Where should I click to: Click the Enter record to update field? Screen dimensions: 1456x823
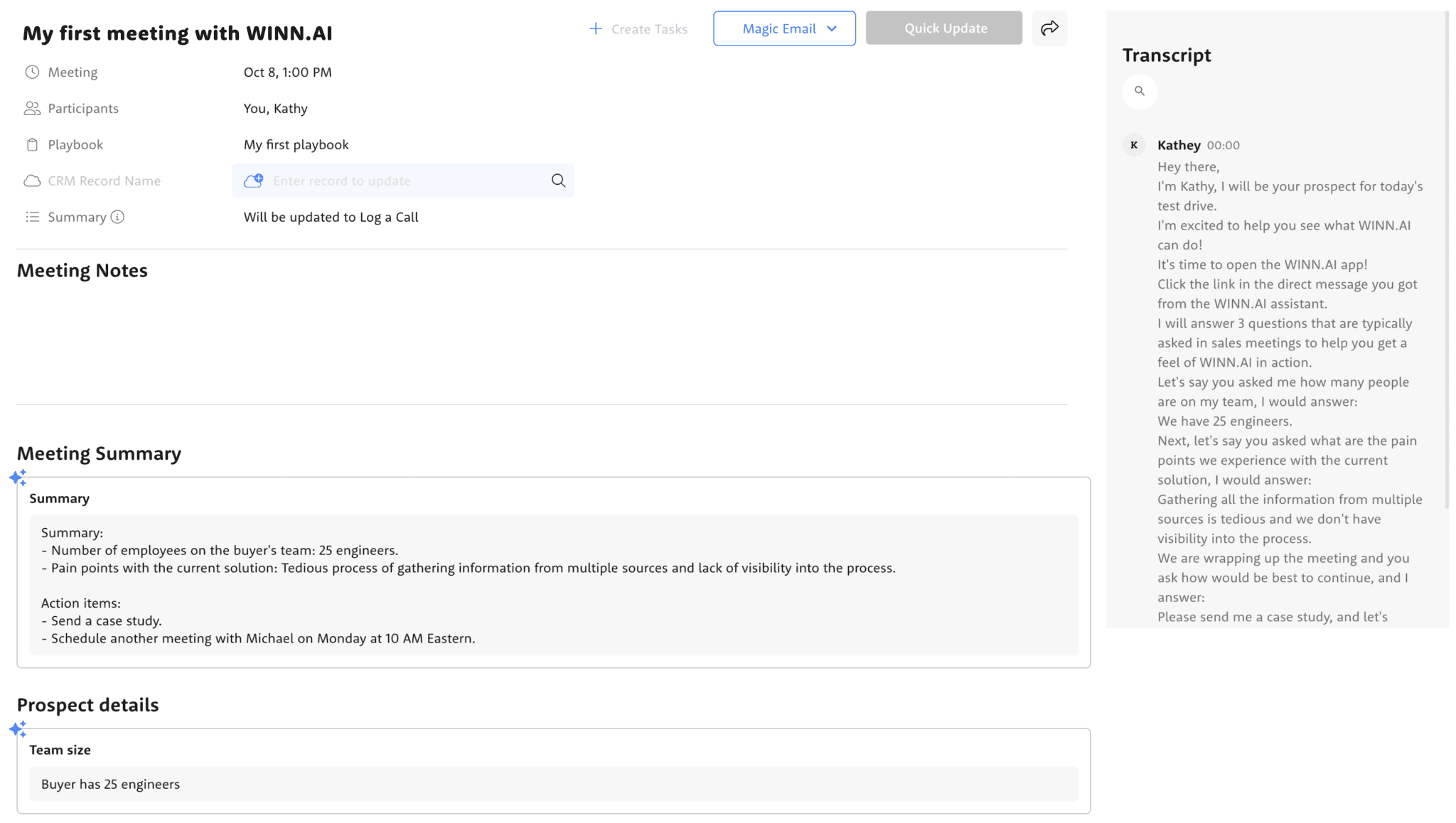coord(403,181)
